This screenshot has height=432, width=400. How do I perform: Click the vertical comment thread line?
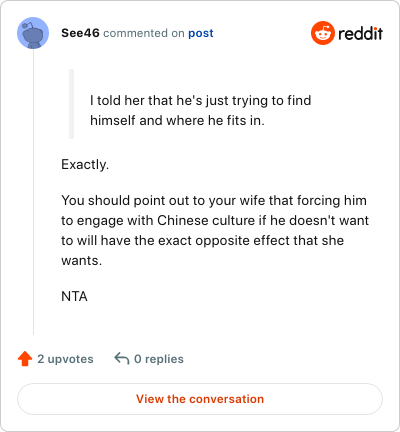[x=33, y=192]
